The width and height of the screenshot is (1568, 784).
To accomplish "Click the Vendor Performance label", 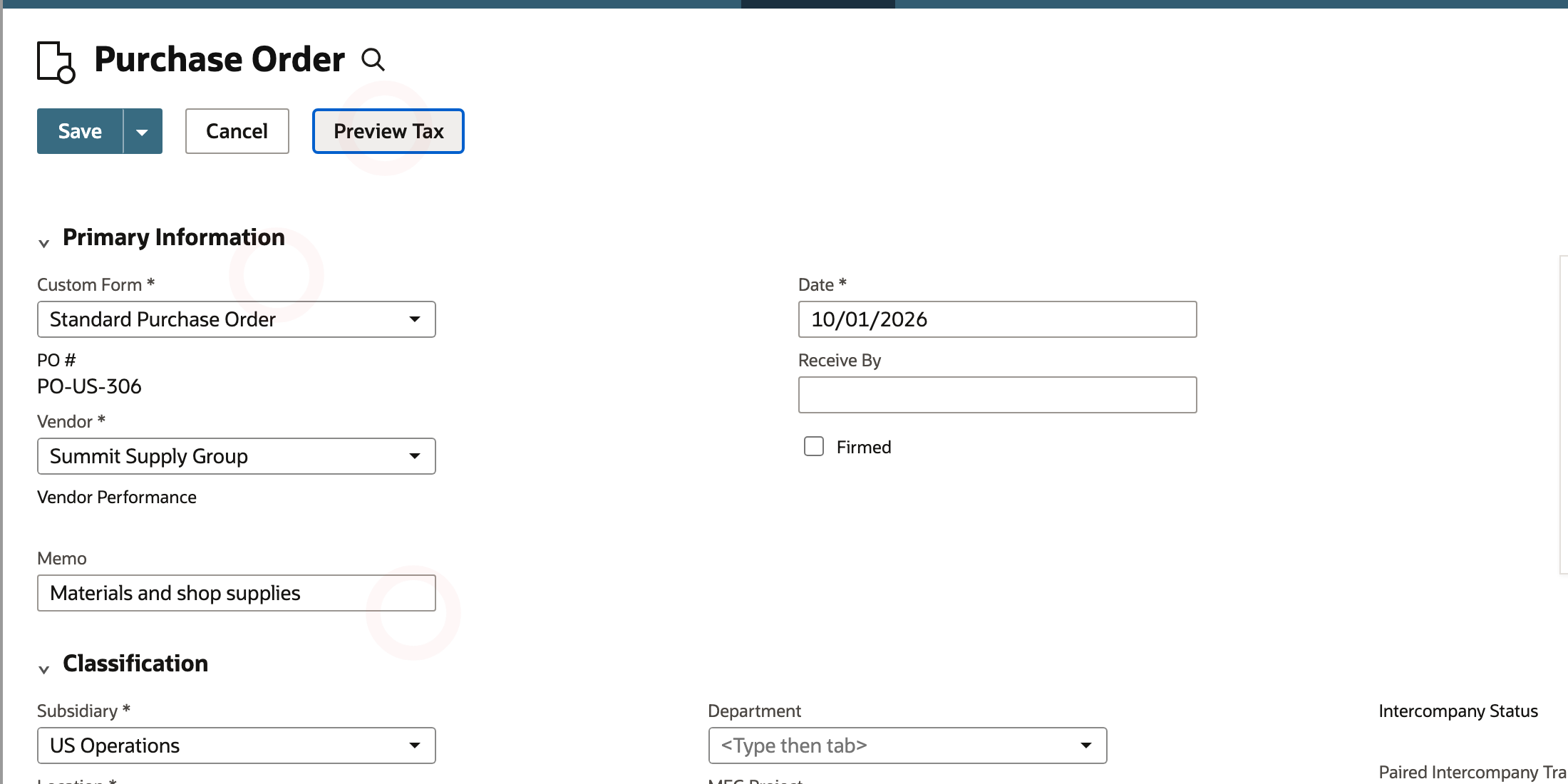I will point(117,497).
